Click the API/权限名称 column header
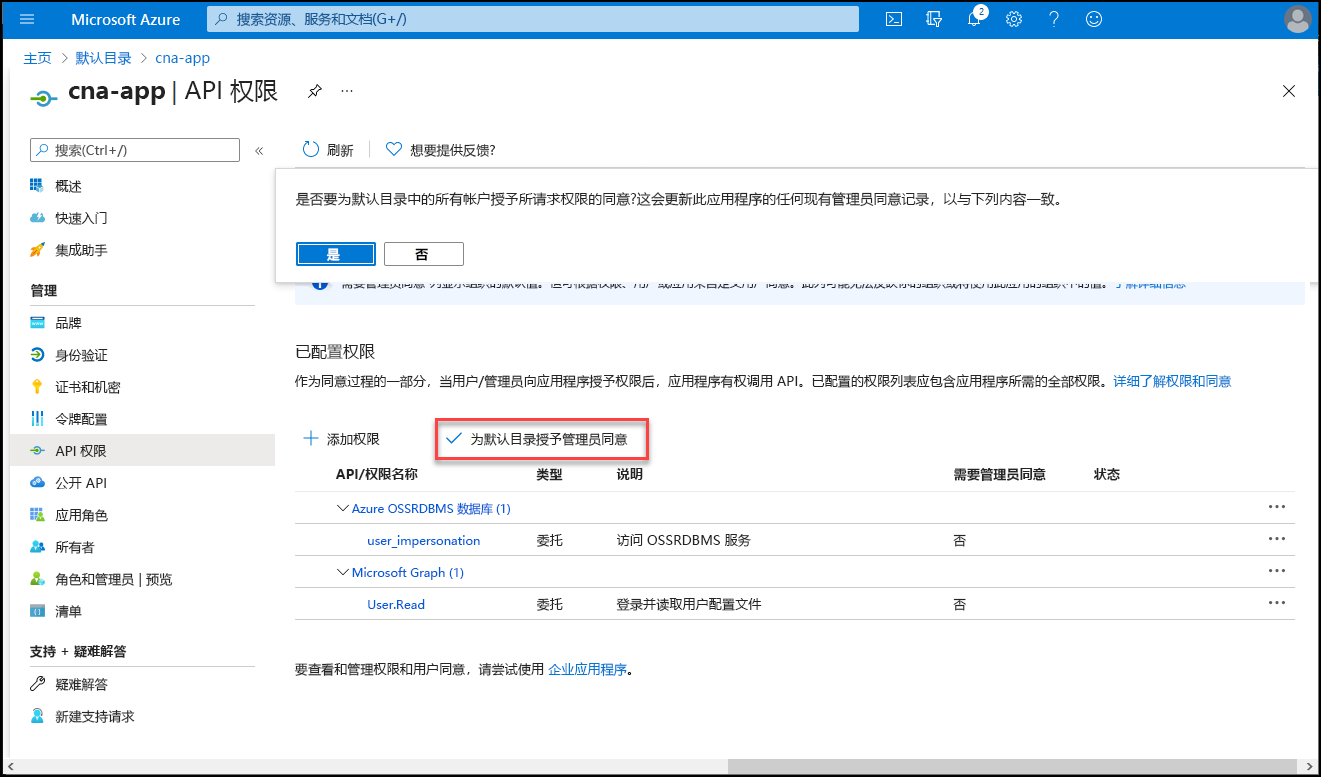The height and width of the screenshot is (777, 1321). (377, 474)
